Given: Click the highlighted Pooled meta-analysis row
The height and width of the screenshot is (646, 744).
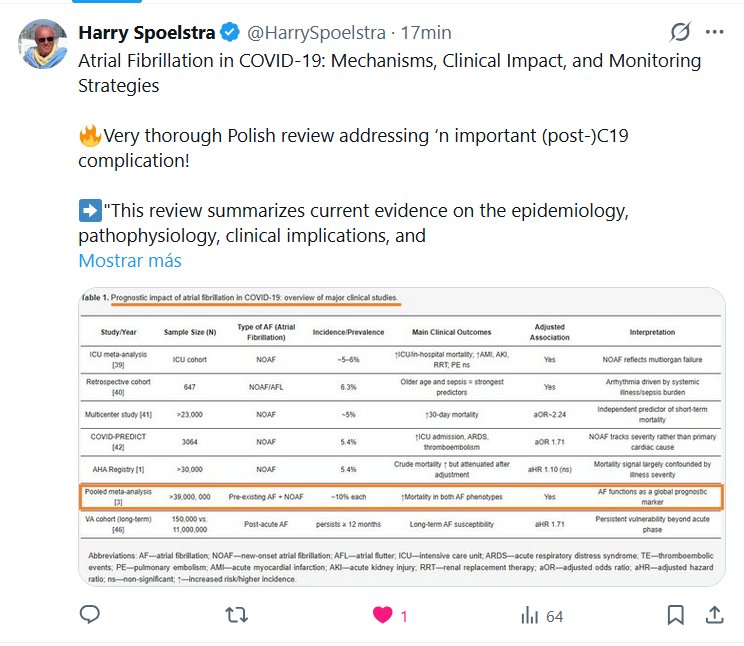Looking at the screenshot, I should click(410, 497).
